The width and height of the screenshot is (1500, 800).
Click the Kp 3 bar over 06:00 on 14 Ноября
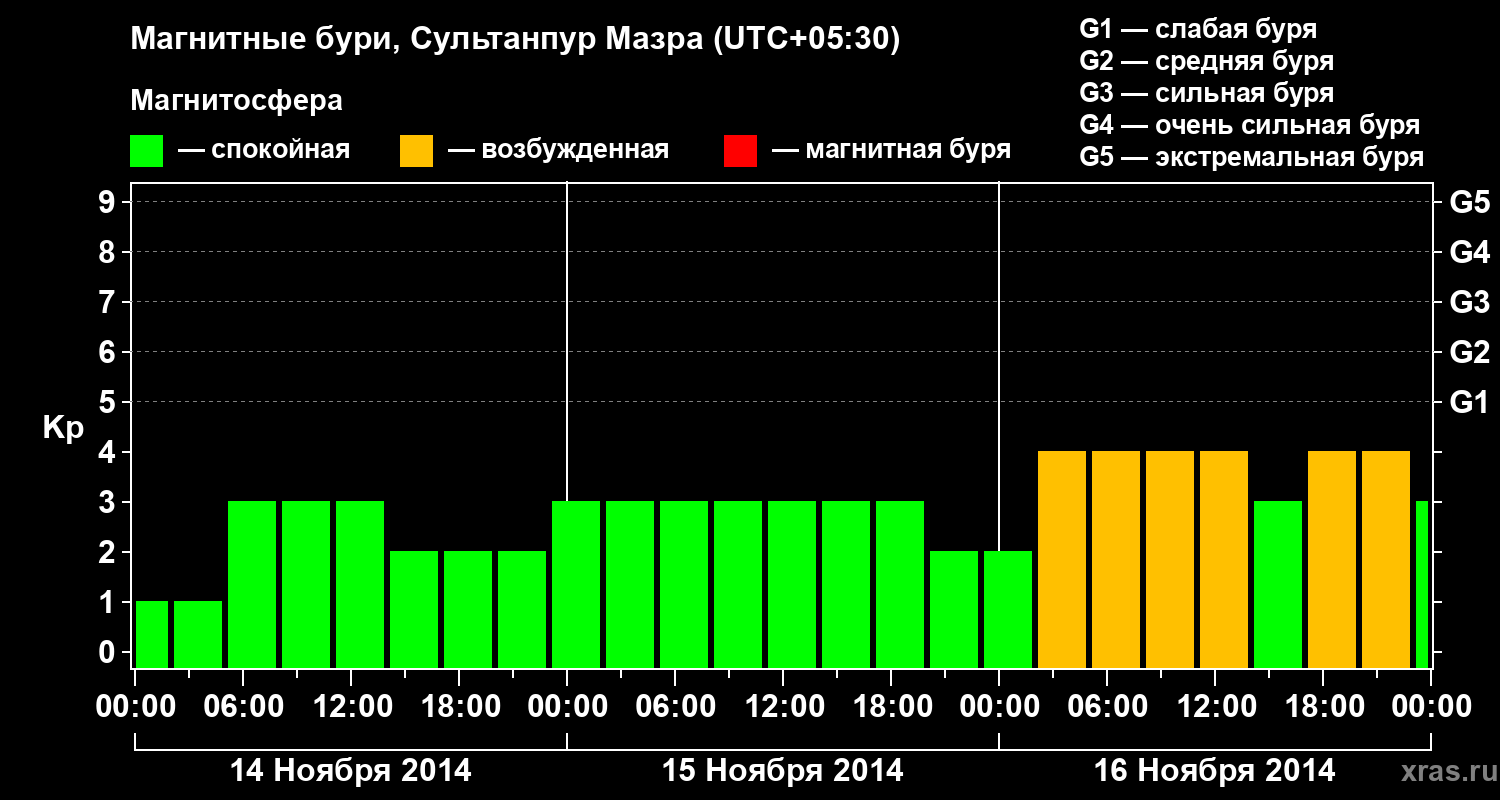[252, 584]
